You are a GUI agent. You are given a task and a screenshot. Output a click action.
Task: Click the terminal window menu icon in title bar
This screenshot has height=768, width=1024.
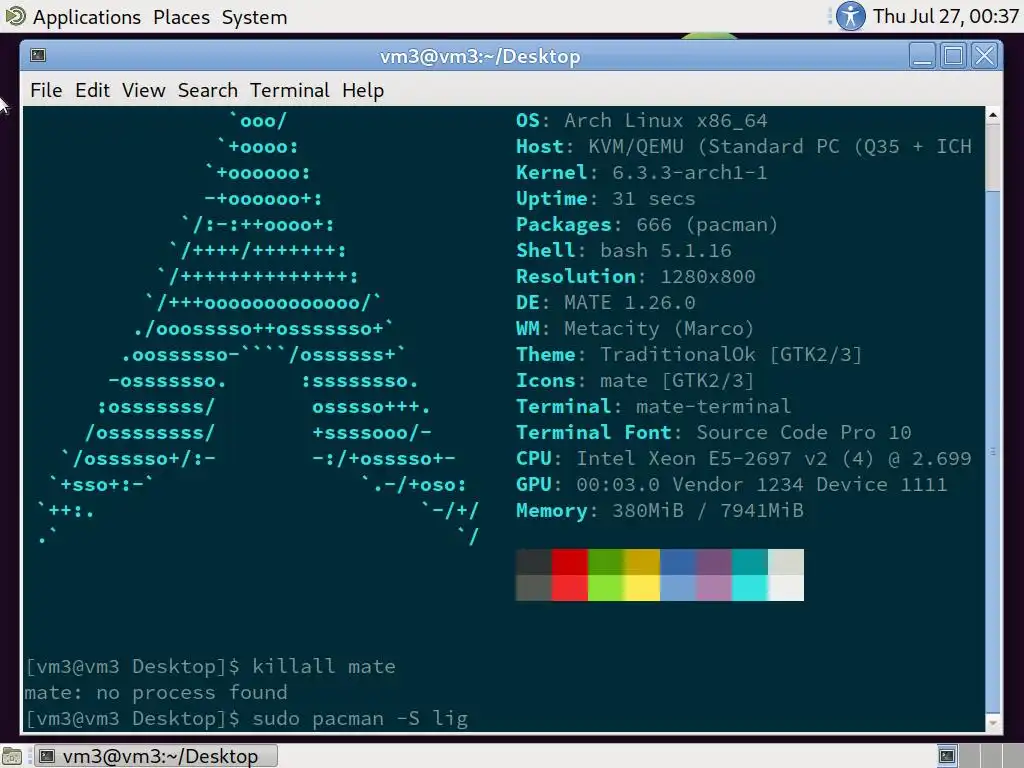pos(38,56)
